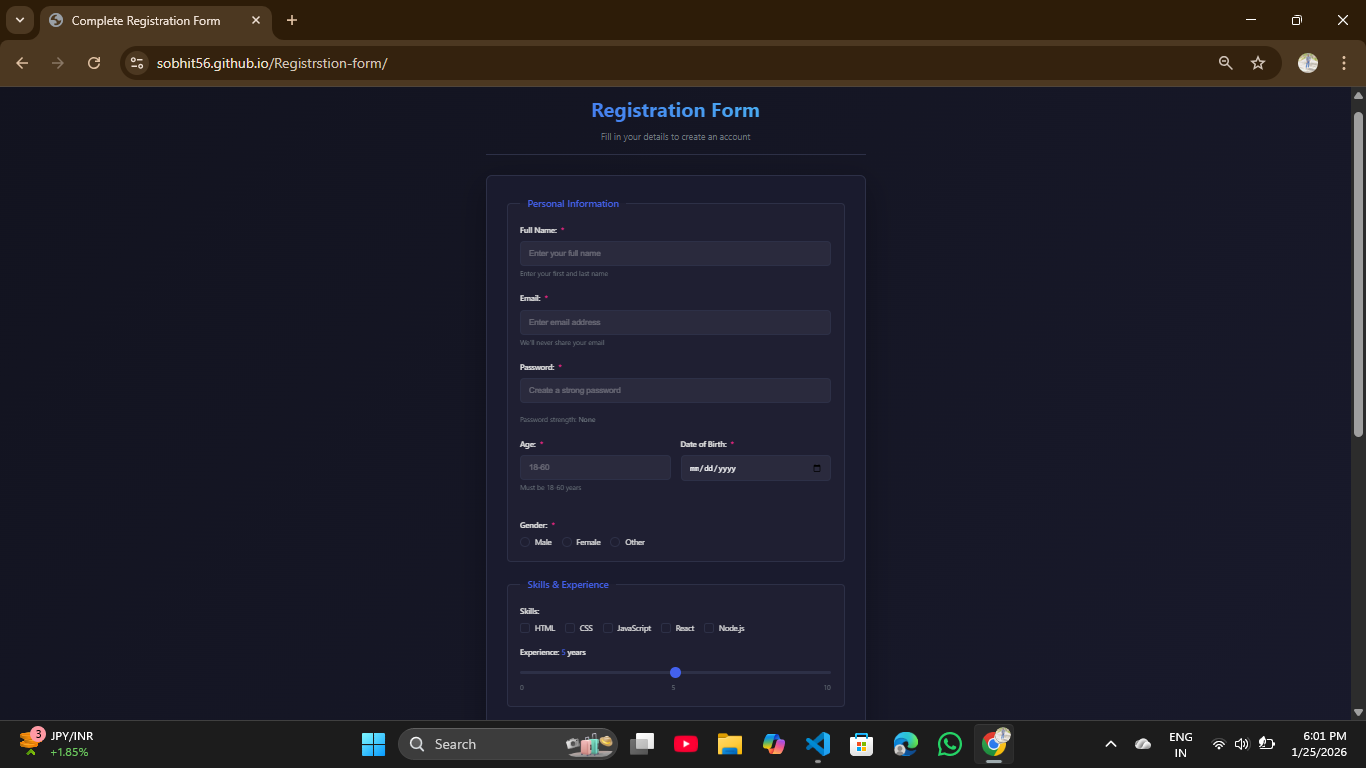Click the Windows Start button
The height and width of the screenshot is (768, 1366).
pyautogui.click(x=373, y=744)
